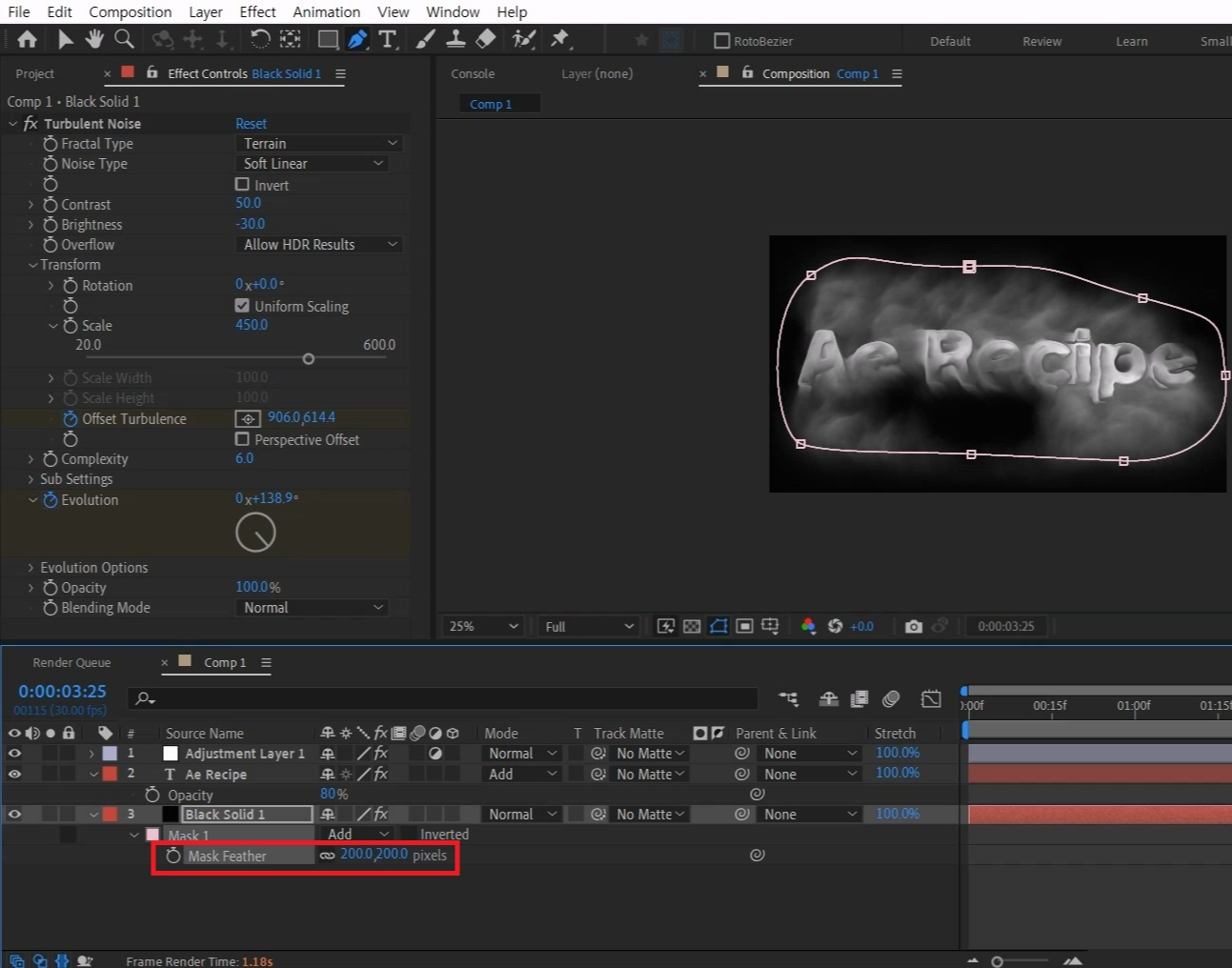Tick the Invert checkbox
The height and width of the screenshot is (968, 1232).
click(x=242, y=185)
